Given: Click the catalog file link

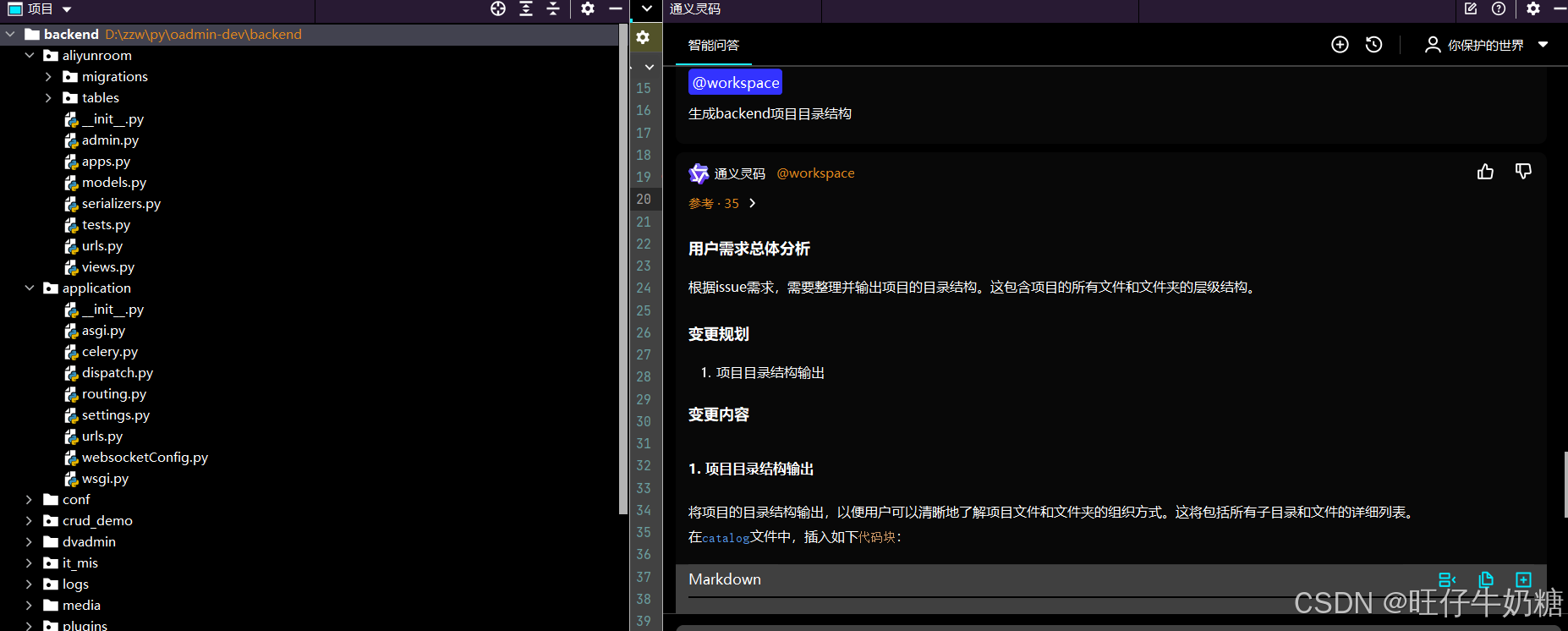Looking at the screenshot, I should (x=726, y=537).
